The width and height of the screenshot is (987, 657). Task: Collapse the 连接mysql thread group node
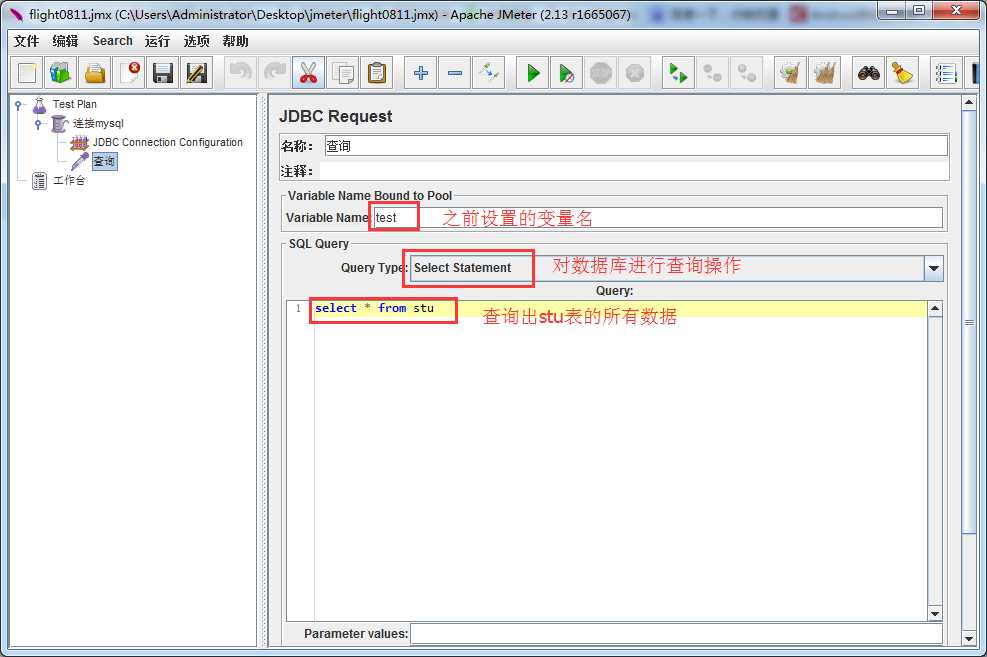pos(38,123)
